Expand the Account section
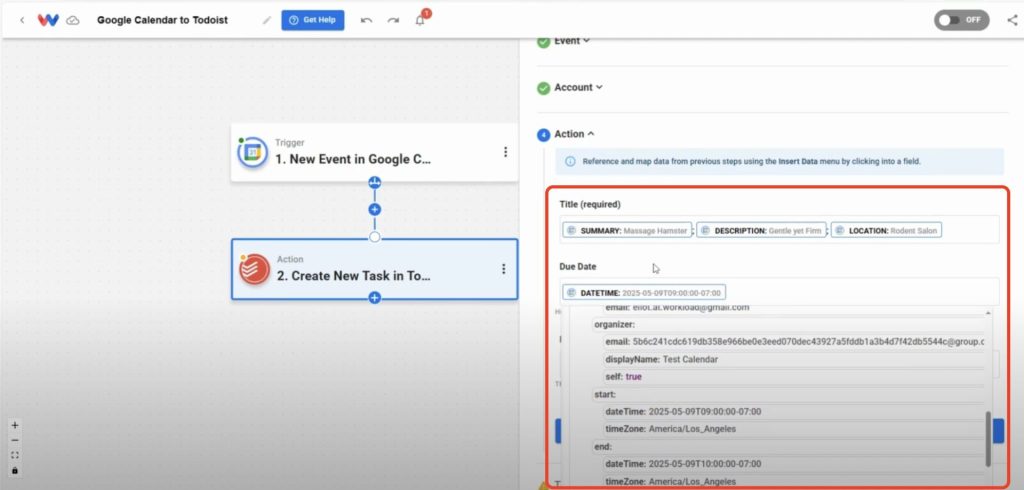The height and width of the screenshot is (490, 1024). [578, 88]
